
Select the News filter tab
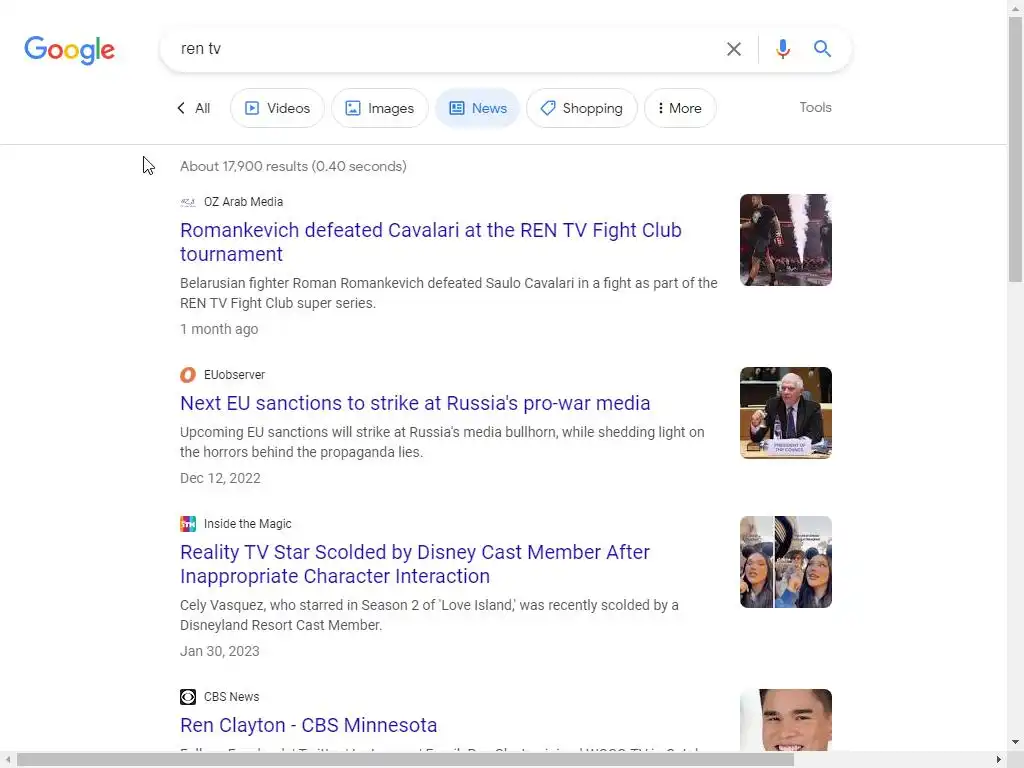[477, 108]
